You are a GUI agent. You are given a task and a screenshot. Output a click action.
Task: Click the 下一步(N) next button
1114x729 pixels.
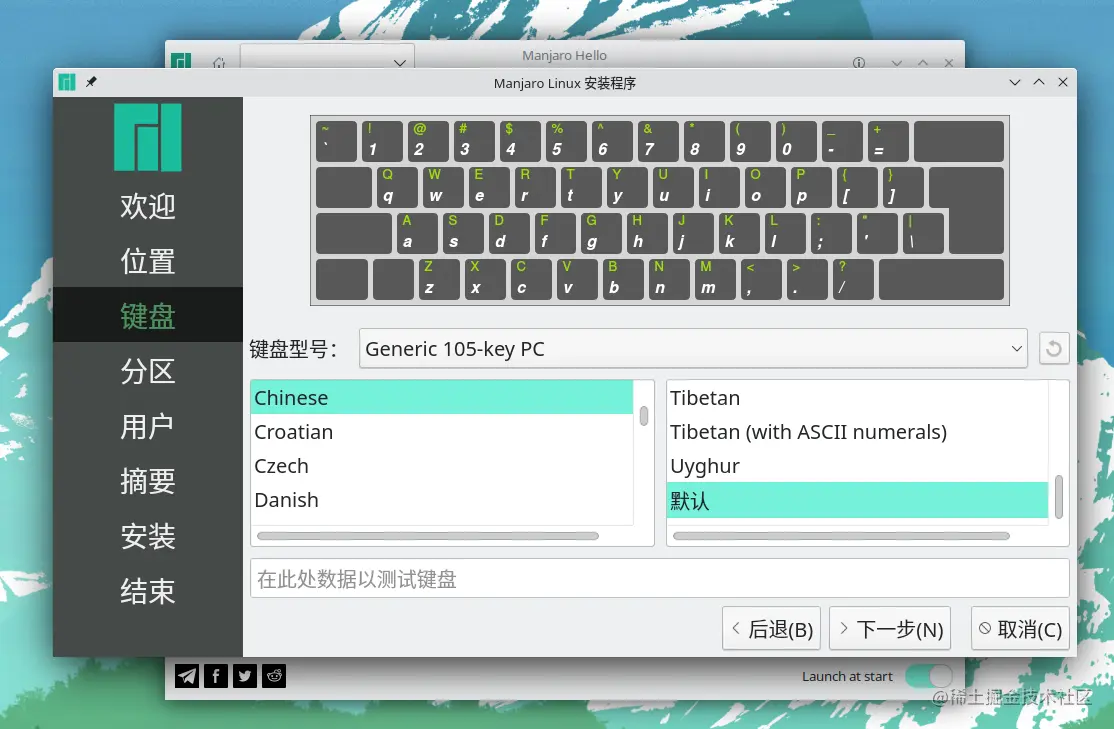click(890, 629)
